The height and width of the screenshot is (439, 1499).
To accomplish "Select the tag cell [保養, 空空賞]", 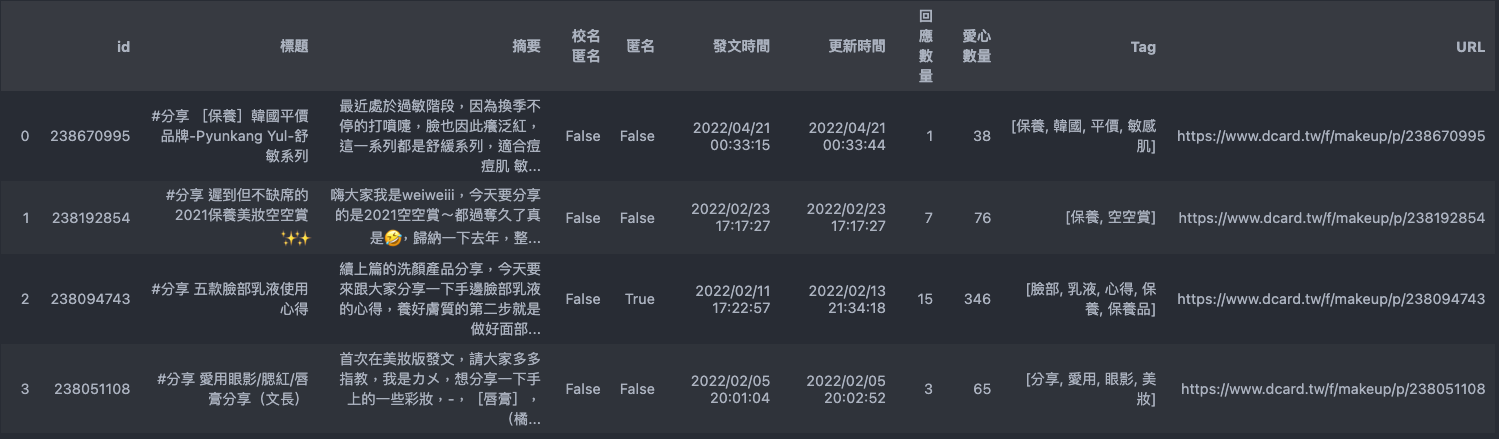I will 1110,218.
